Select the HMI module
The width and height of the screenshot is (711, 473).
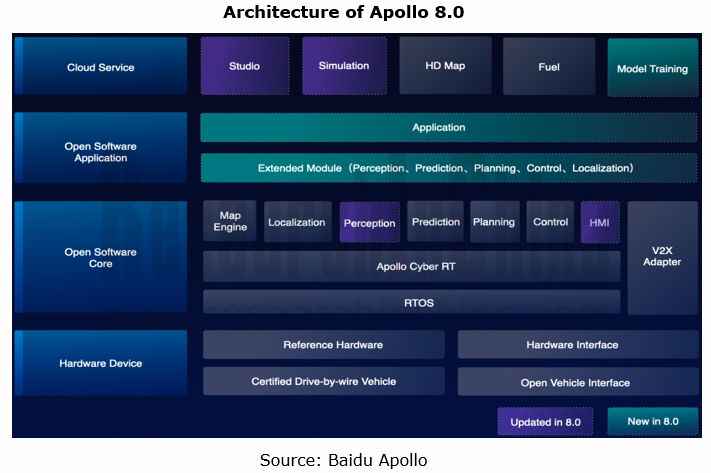point(600,222)
